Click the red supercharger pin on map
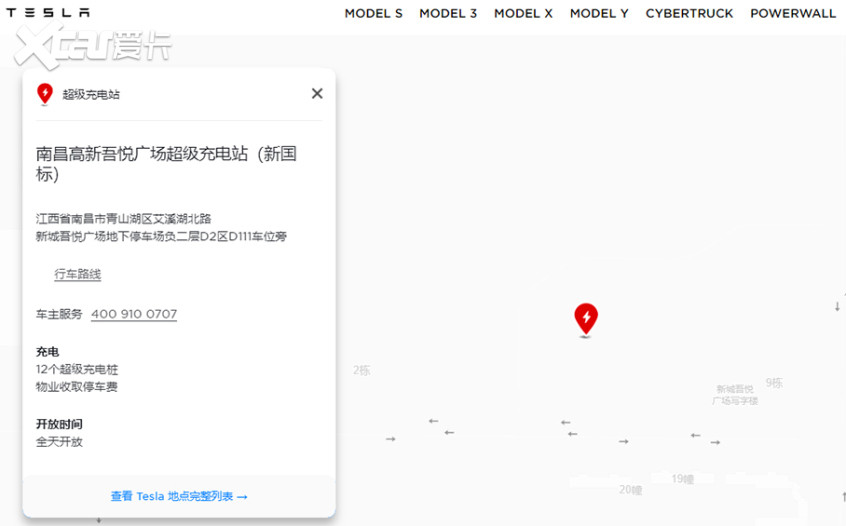The width and height of the screenshot is (846, 526). [586, 319]
